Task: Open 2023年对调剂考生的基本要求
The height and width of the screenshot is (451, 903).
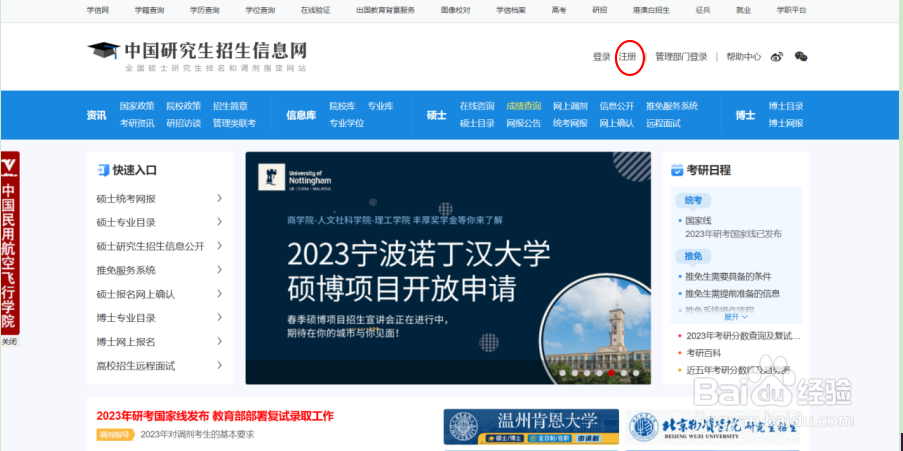Action: pyautogui.click(x=197, y=434)
